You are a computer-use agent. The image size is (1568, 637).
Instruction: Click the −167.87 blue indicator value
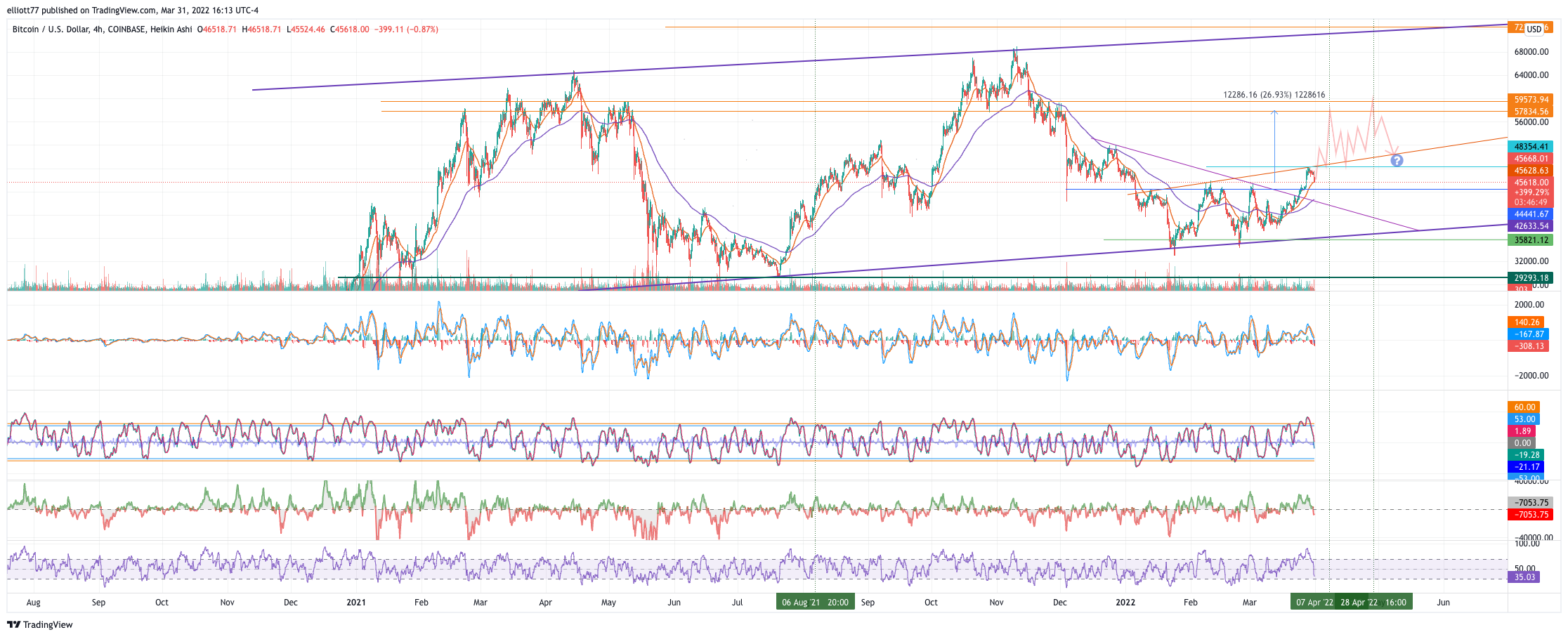pyautogui.click(x=1528, y=334)
